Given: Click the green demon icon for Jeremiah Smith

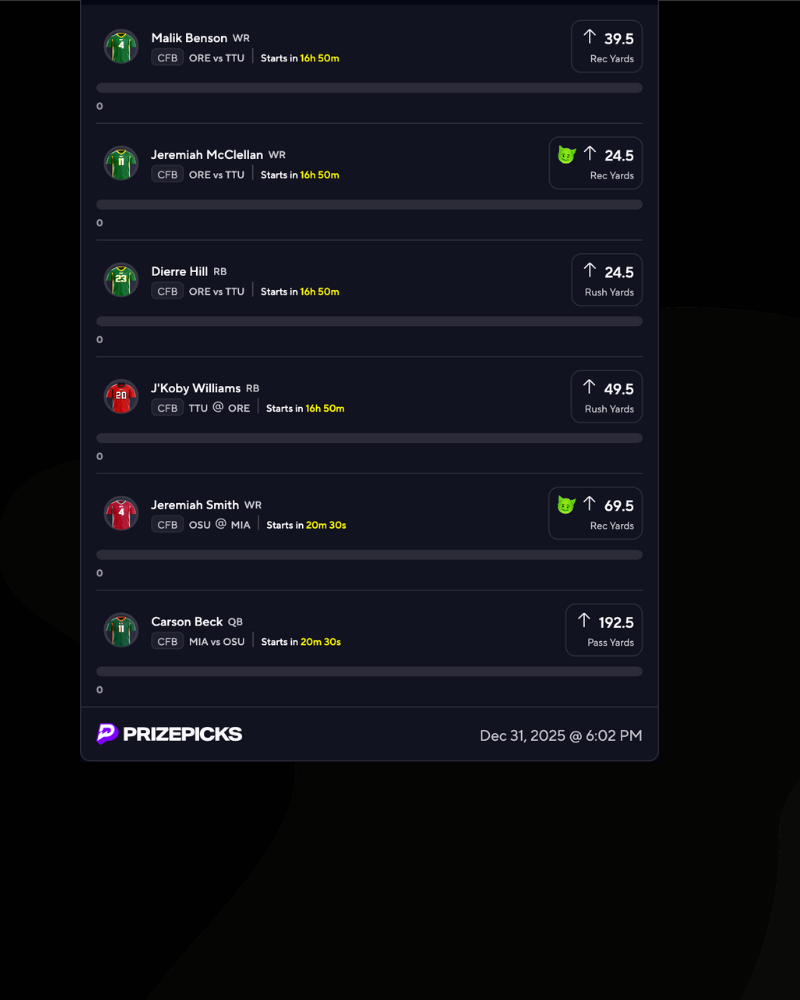Looking at the screenshot, I should pos(566,505).
